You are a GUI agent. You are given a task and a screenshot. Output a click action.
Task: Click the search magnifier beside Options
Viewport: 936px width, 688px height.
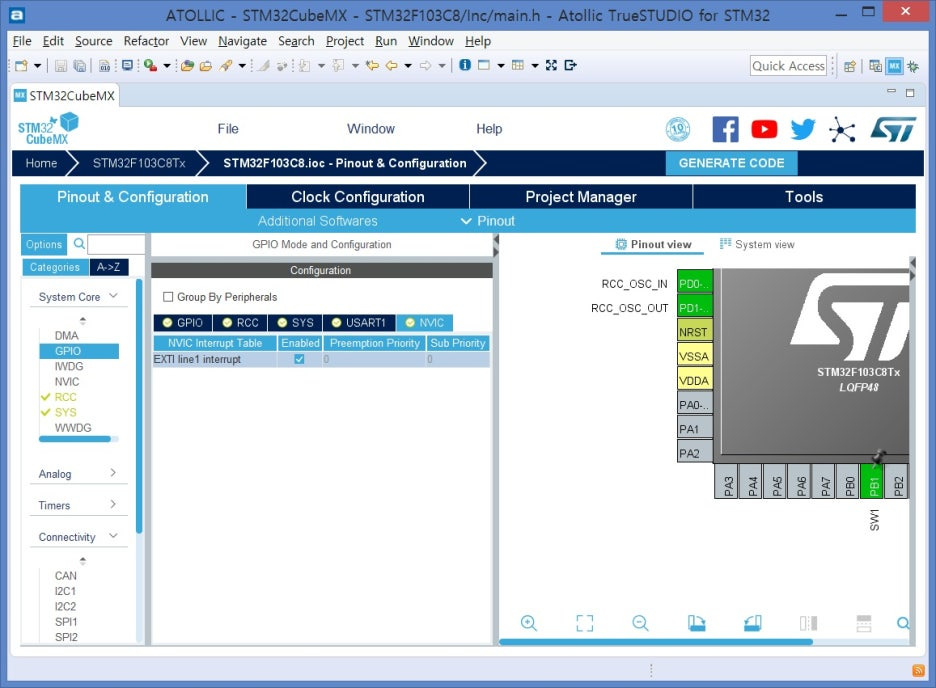79,243
